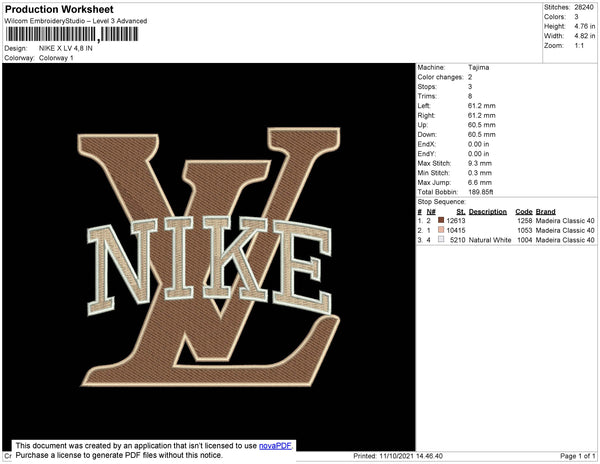Select the Up value 60.5 mm
This screenshot has height=464, width=600.
(x=481, y=125)
